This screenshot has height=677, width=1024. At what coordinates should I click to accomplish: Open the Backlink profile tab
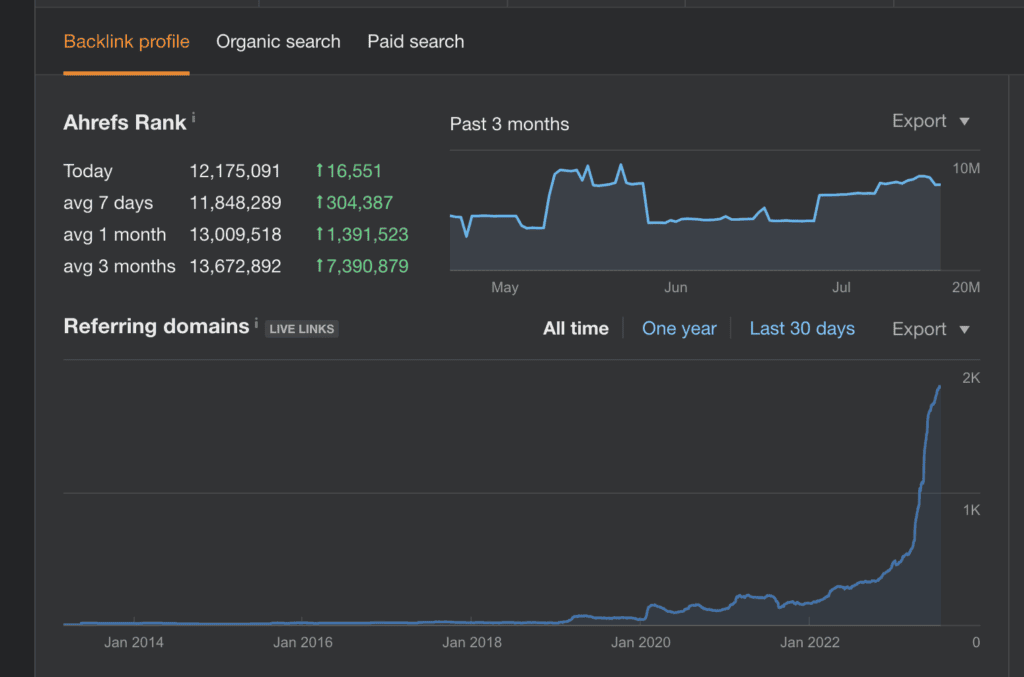126,42
